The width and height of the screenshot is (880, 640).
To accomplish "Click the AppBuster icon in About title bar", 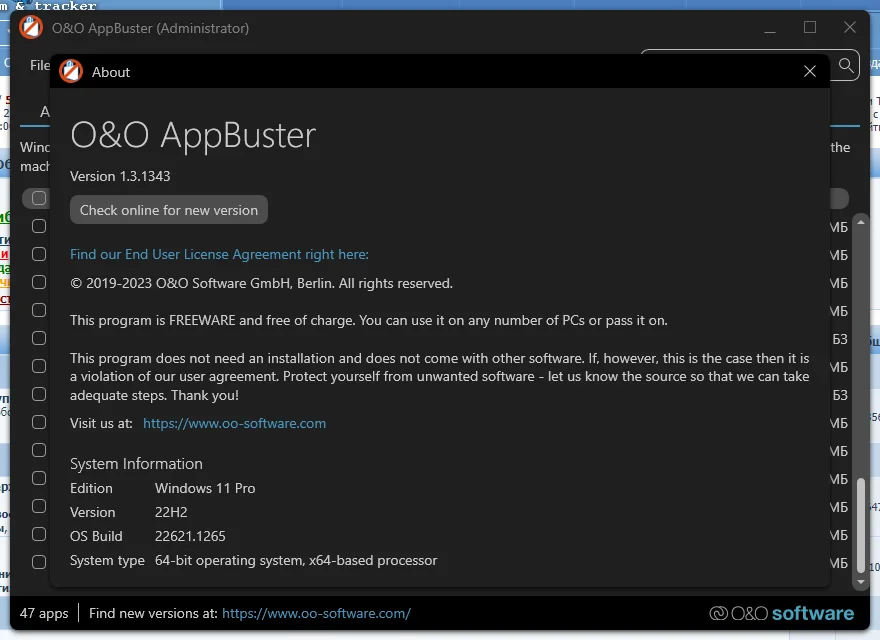I will tap(71, 72).
